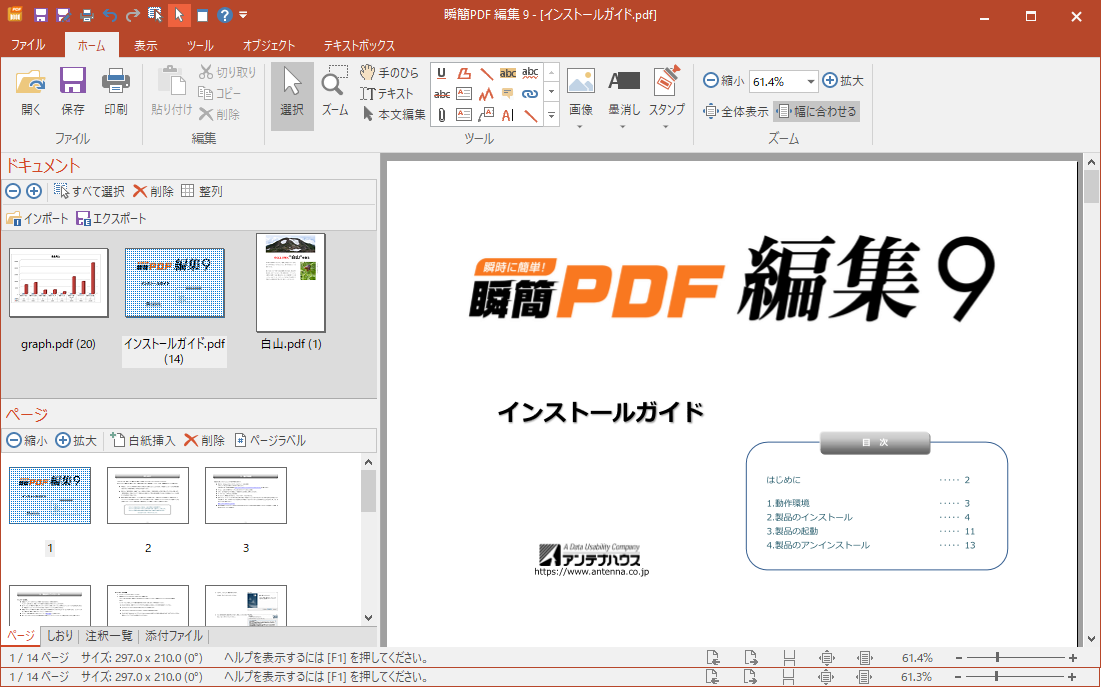Click the 縮小 zoom out ribbon button

(x=723, y=81)
